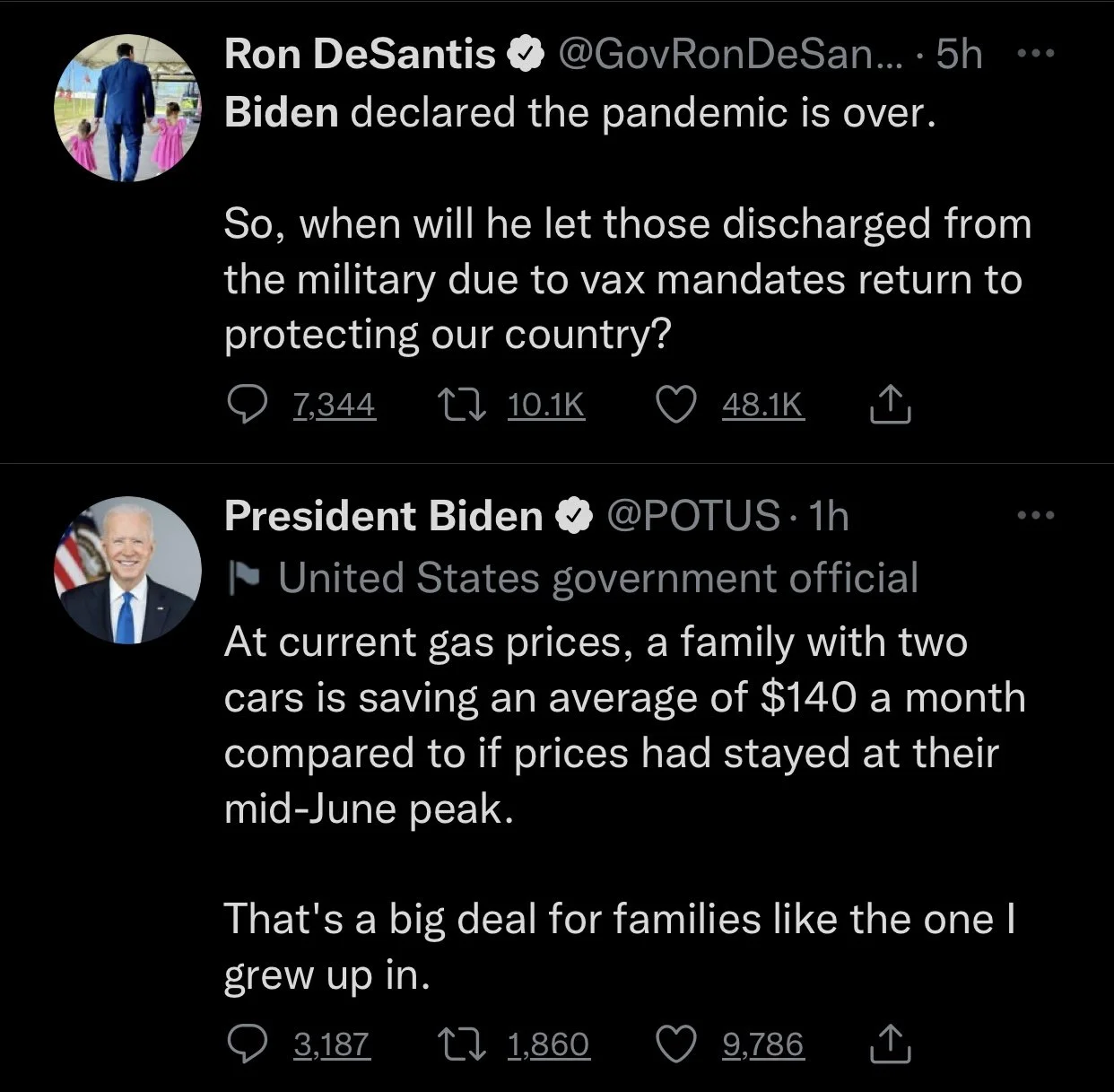View the 48.1K likes count
Image resolution: width=1114 pixels, height=1092 pixels.
pyautogui.click(x=763, y=406)
